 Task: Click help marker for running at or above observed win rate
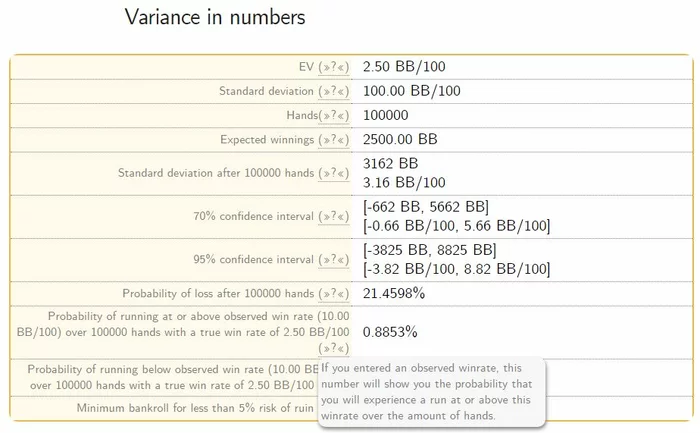point(333,348)
